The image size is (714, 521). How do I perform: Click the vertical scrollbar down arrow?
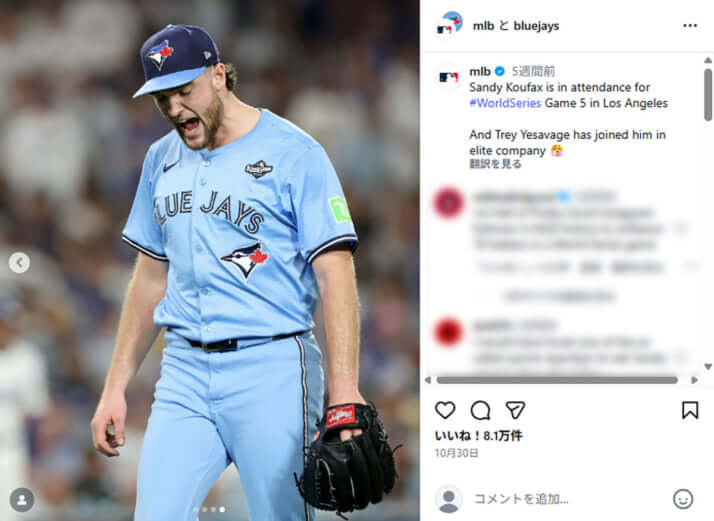pos(708,366)
